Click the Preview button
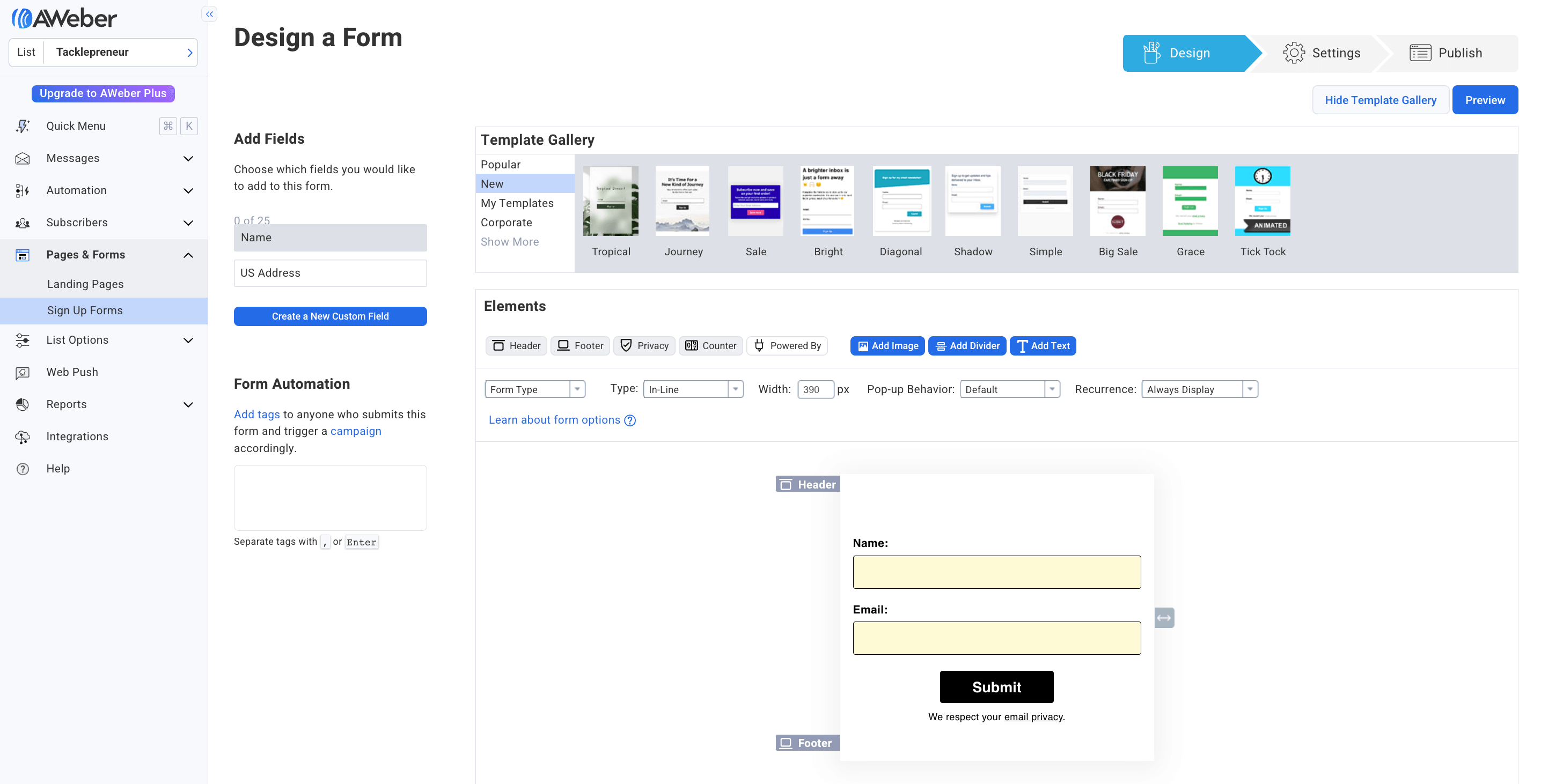1541x784 pixels. point(1485,100)
